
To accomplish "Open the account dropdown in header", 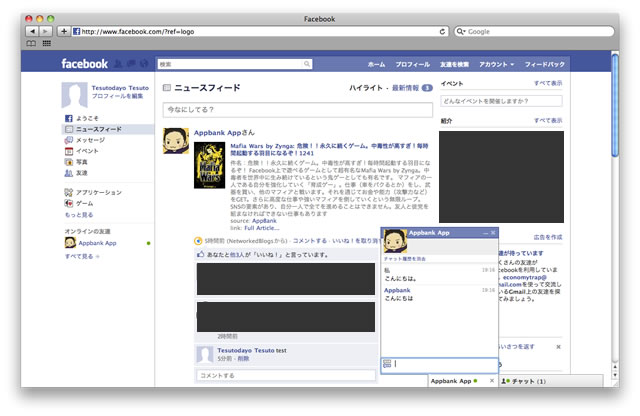I will coord(496,65).
